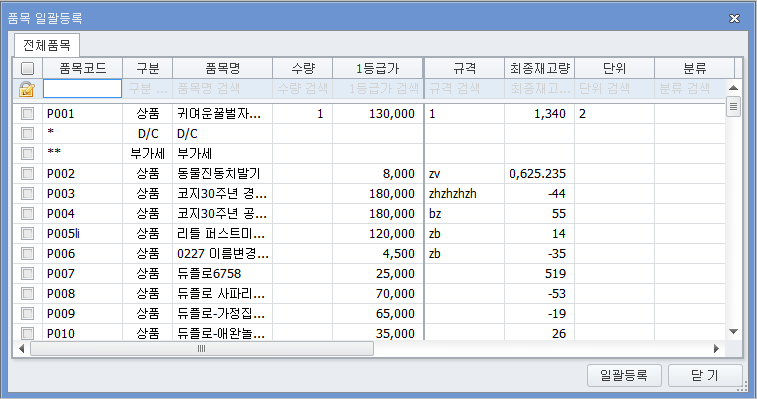Click the filter edit icon in search row
757x399 pixels.
point(27,89)
